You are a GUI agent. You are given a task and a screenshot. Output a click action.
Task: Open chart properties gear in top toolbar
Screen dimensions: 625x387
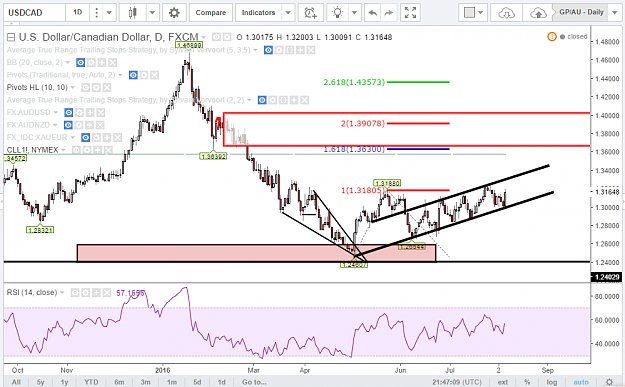tap(174, 13)
